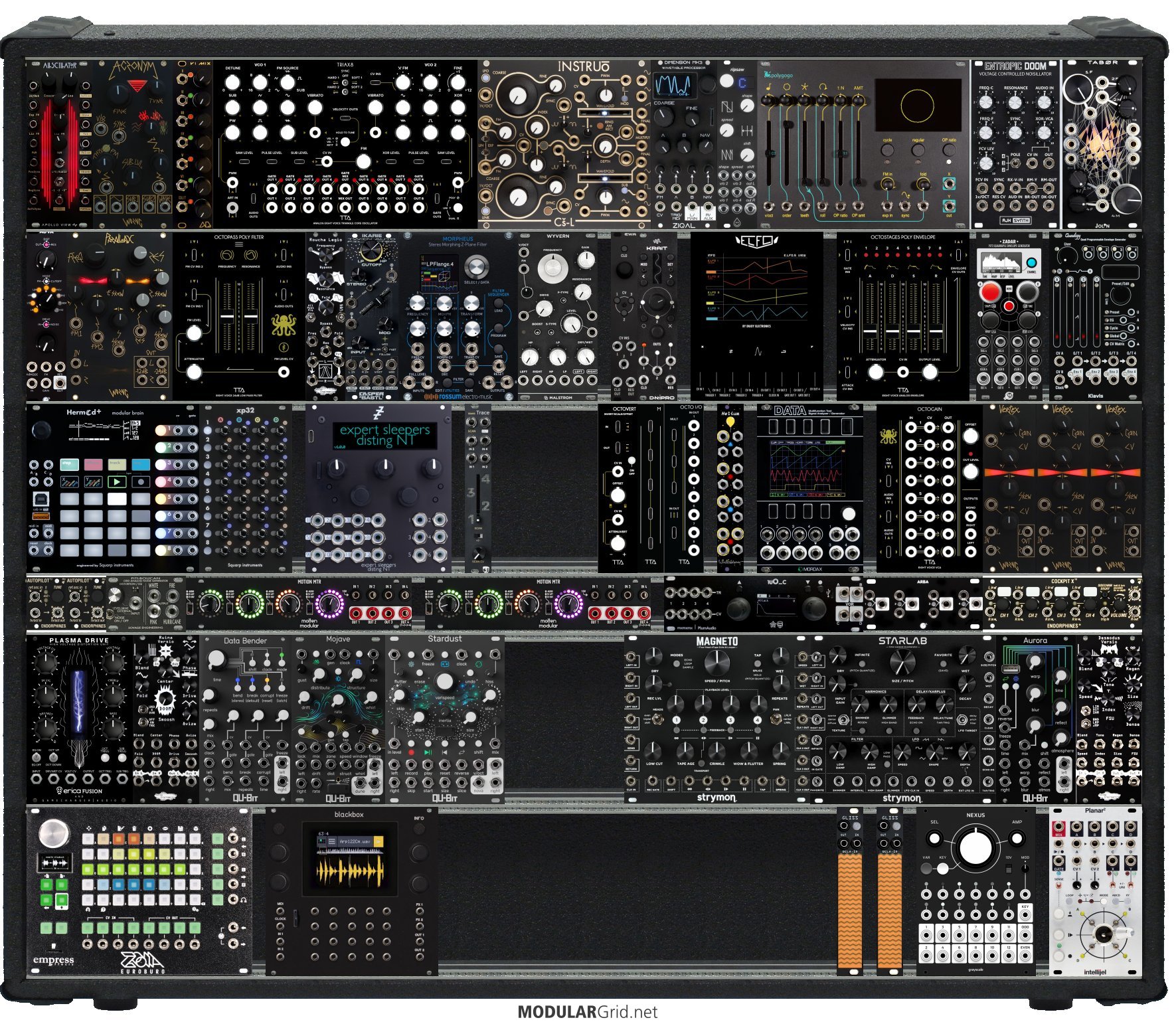The image size is (1176, 1026).
Task: Click the "ENTROPIC DOOM" title text
Action: click(1015, 66)
